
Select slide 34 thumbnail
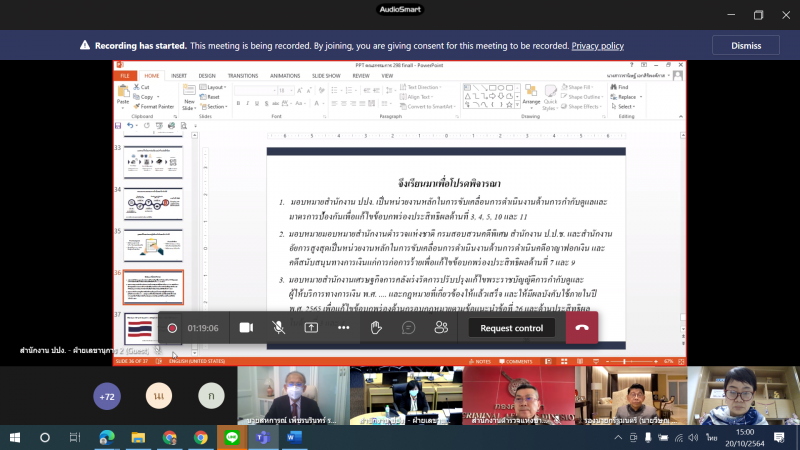153,204
